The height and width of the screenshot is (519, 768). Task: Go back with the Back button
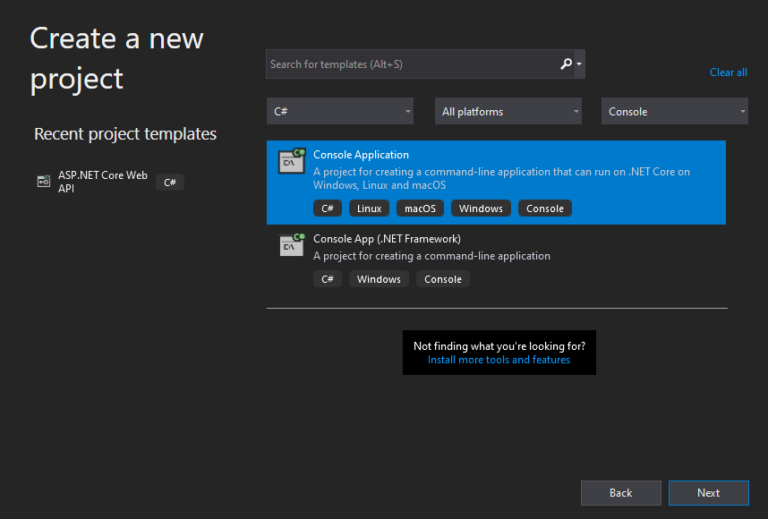point(621,493)
